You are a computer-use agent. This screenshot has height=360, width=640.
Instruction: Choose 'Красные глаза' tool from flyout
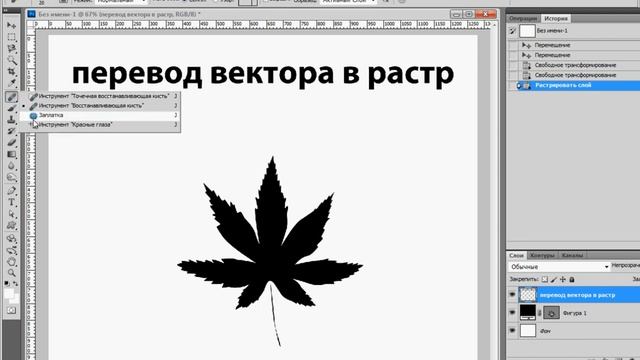[x=100, y=125]
